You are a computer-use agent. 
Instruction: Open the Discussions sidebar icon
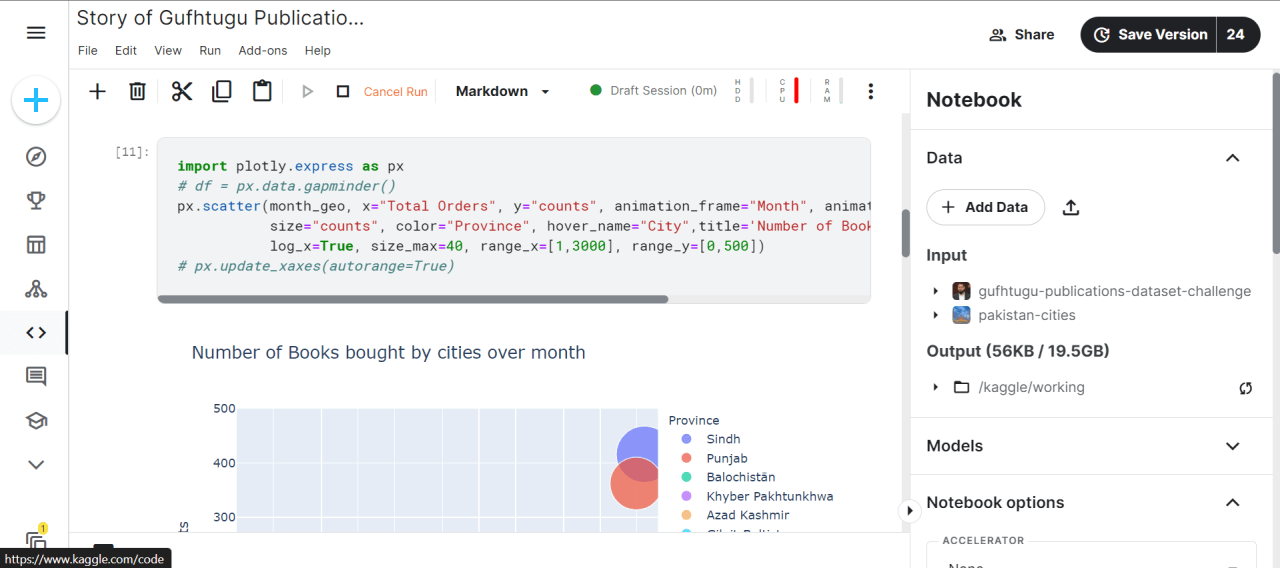click(36, 377)
